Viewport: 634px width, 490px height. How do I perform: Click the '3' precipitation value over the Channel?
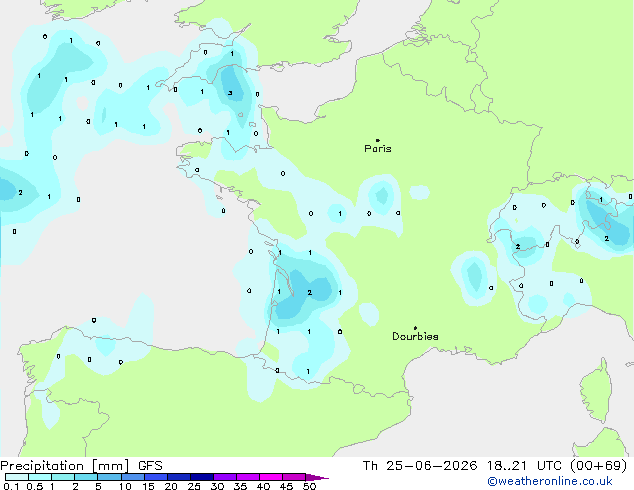tap(230, 93)
